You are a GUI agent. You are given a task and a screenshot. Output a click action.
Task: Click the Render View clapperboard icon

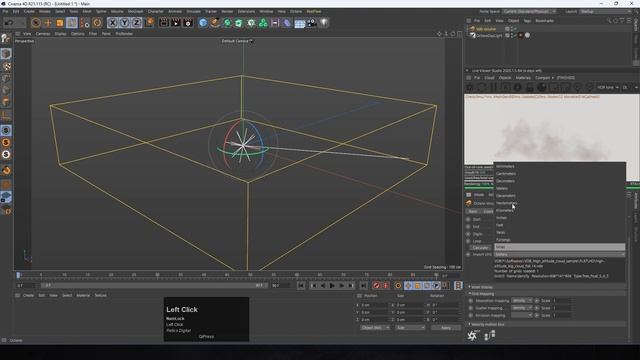164,23
